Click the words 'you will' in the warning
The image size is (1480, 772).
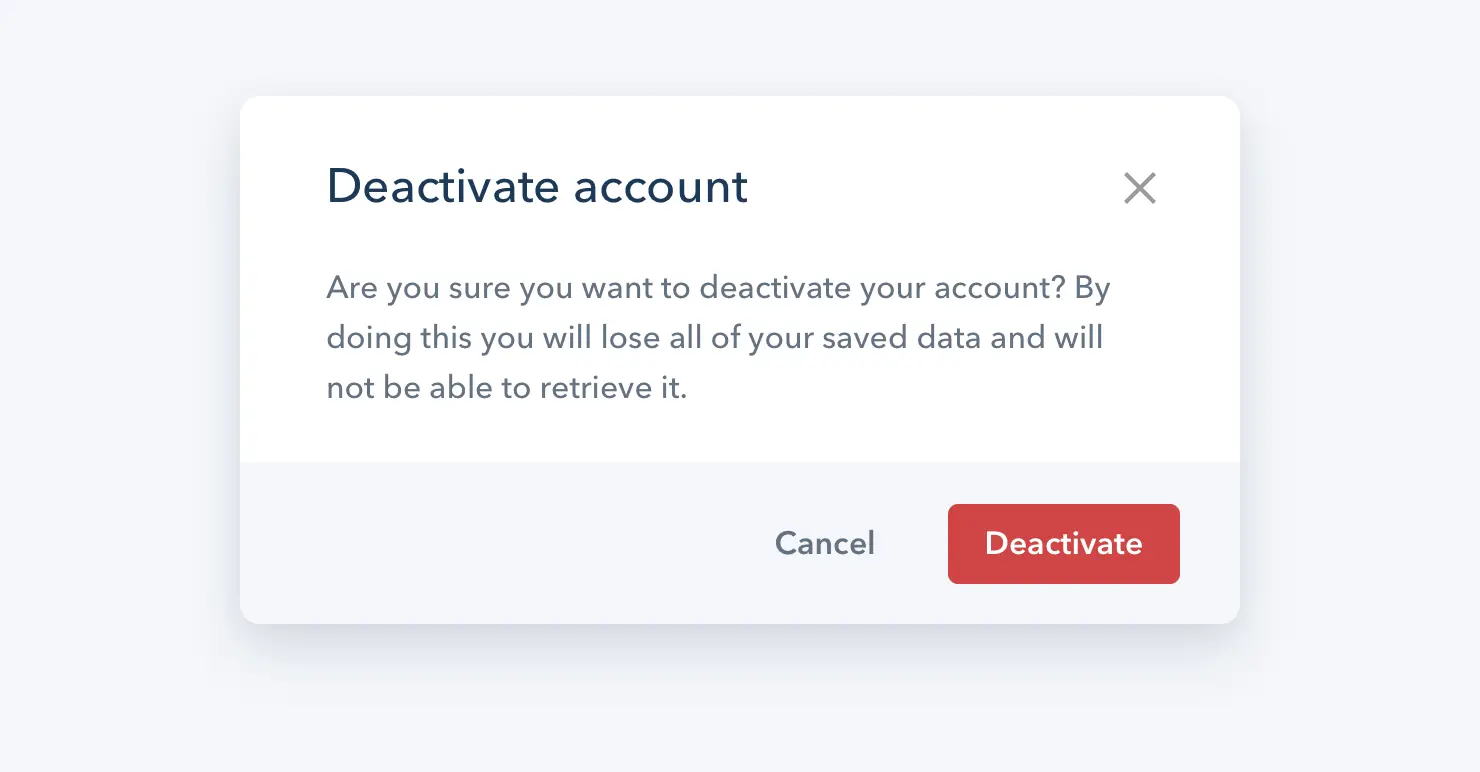pyautogui.click(x=536, y=337)
